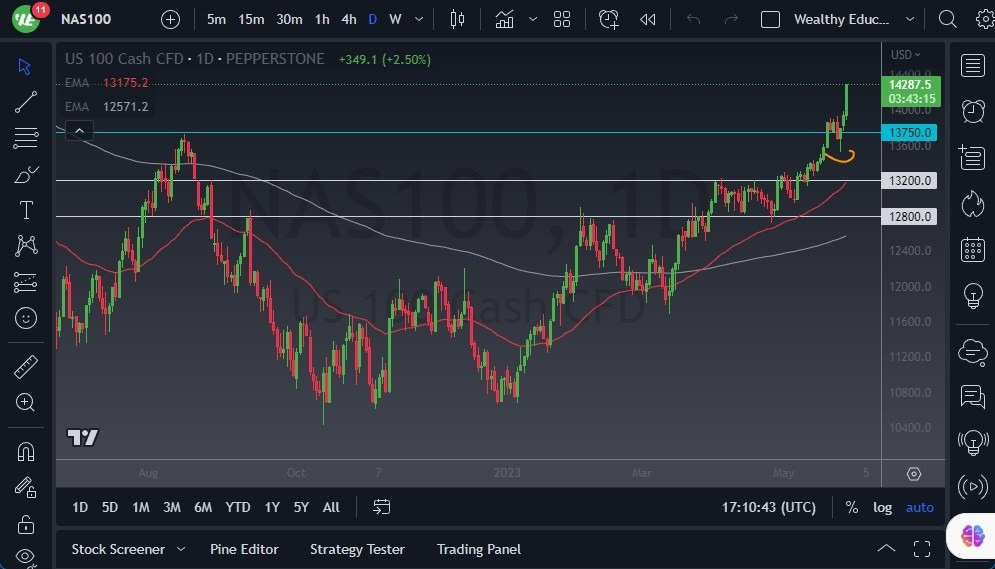
Task: Toggle the layout select square box
Action: tap(770, 20)
